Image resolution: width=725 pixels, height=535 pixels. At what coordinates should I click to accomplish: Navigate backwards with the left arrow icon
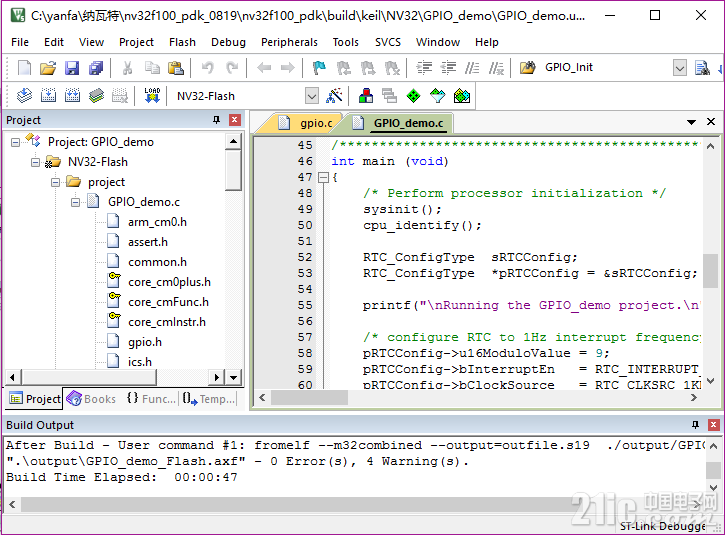pyautogui.click(x=264, y=68)
